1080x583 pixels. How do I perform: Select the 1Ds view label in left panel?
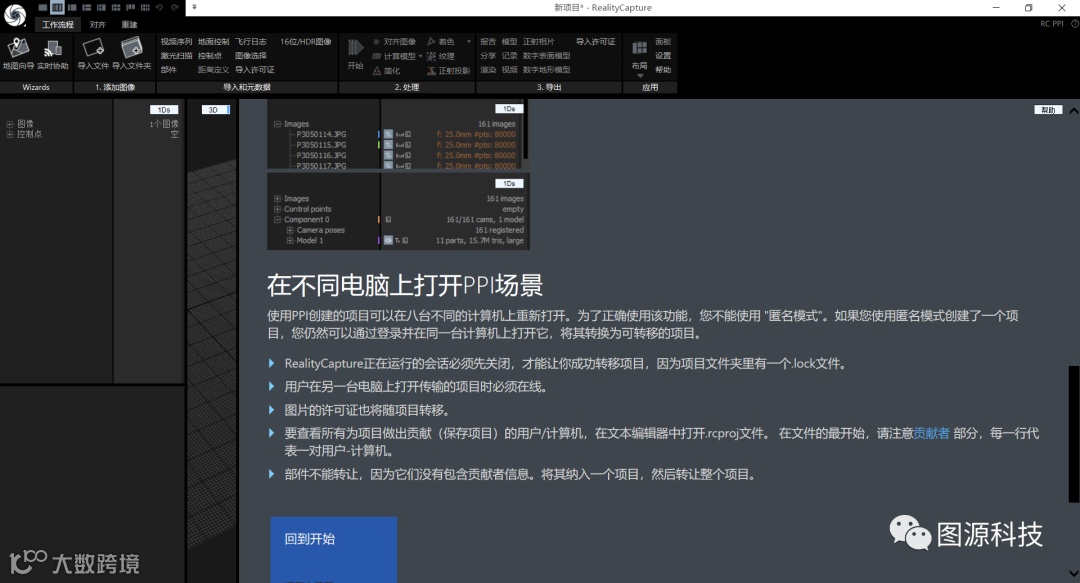pyautogui.click(x=164, y=110)
